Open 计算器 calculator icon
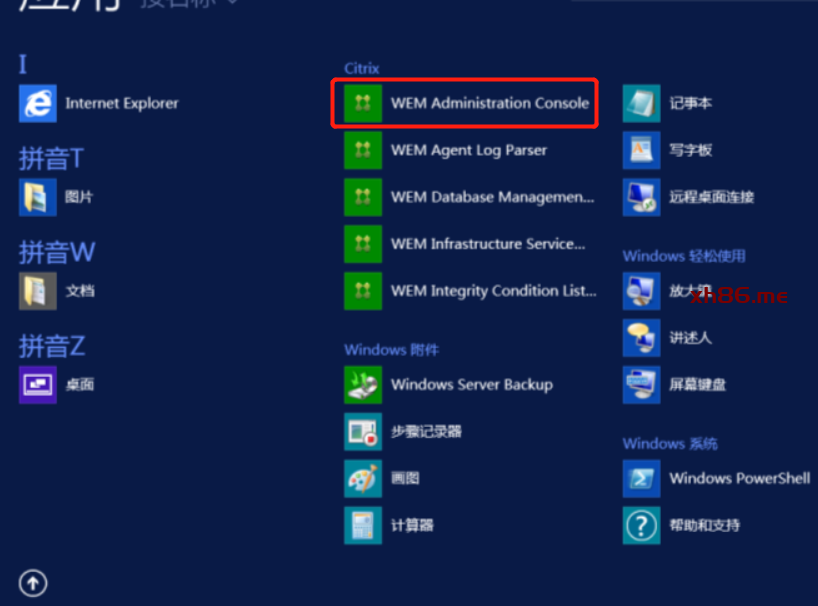This screenshot has height=606, width=818. click(x=363, y=525)
